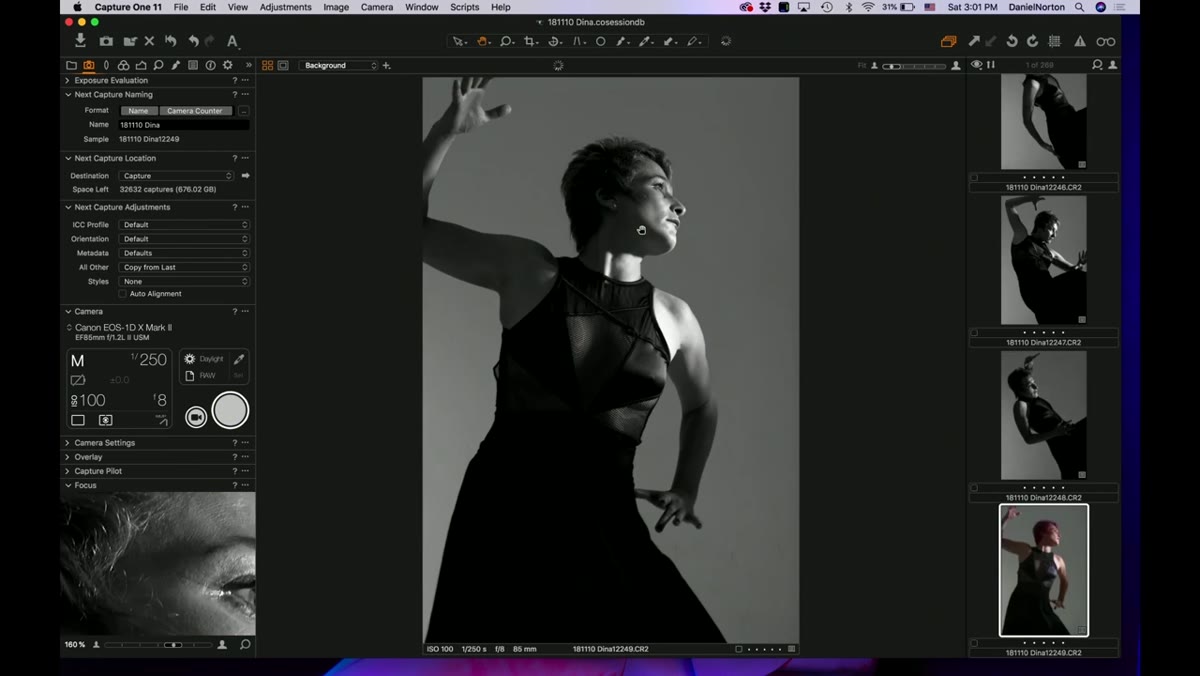Rotate image left icon

(1012, 41)
